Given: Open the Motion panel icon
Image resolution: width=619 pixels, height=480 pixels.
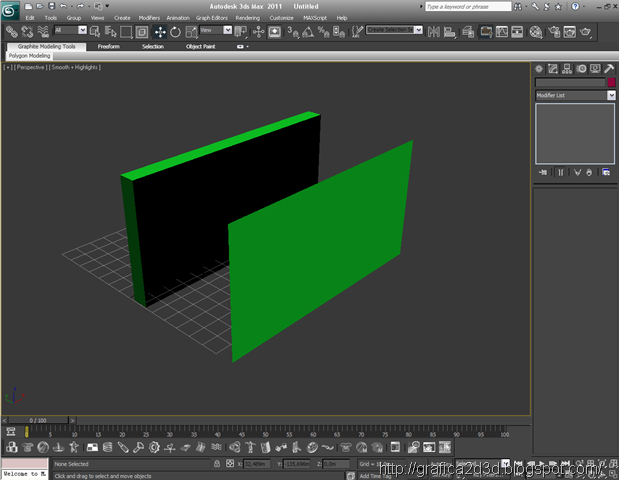Looking at the screenshot, I should point(581,68).
